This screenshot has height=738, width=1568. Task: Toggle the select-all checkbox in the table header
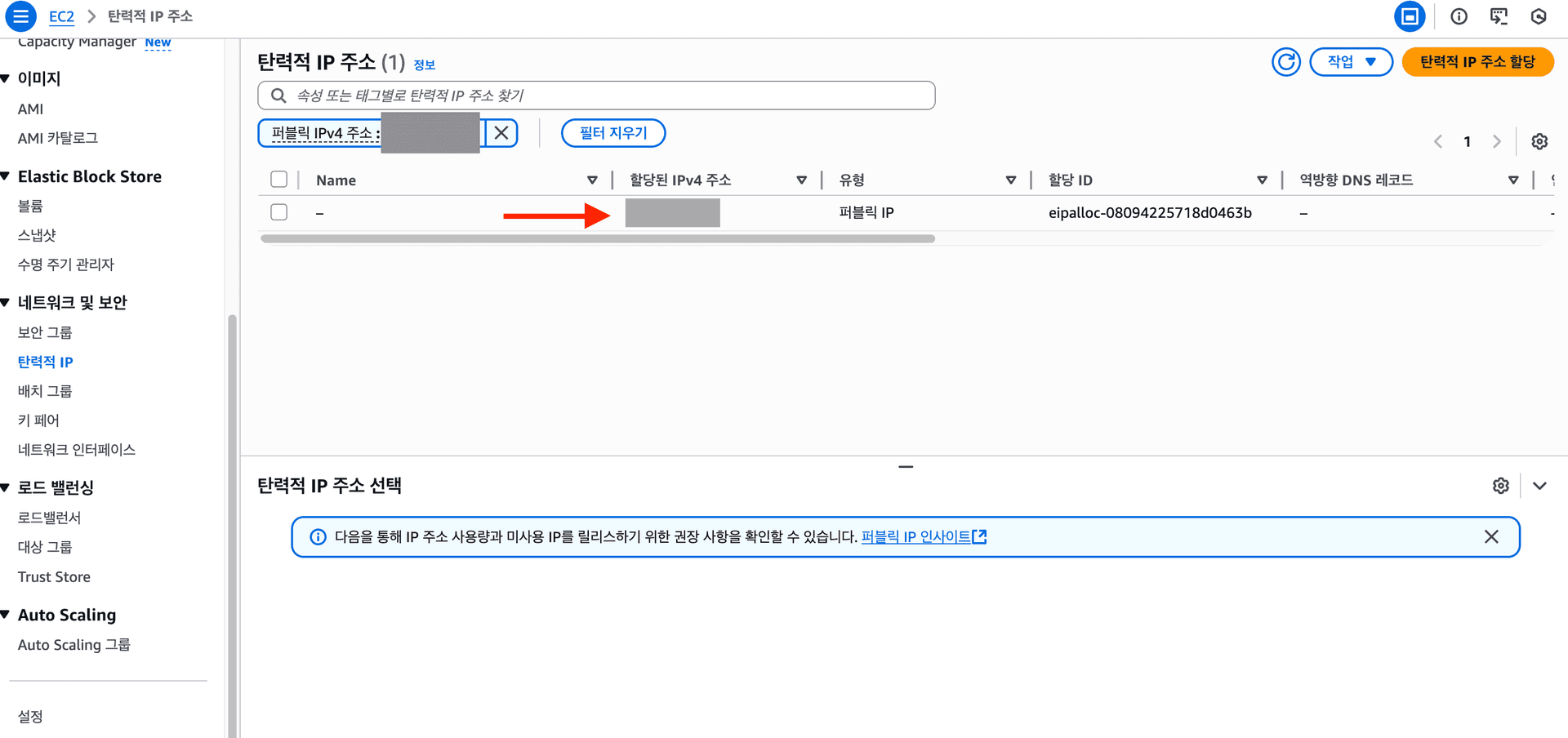(278, 179)
